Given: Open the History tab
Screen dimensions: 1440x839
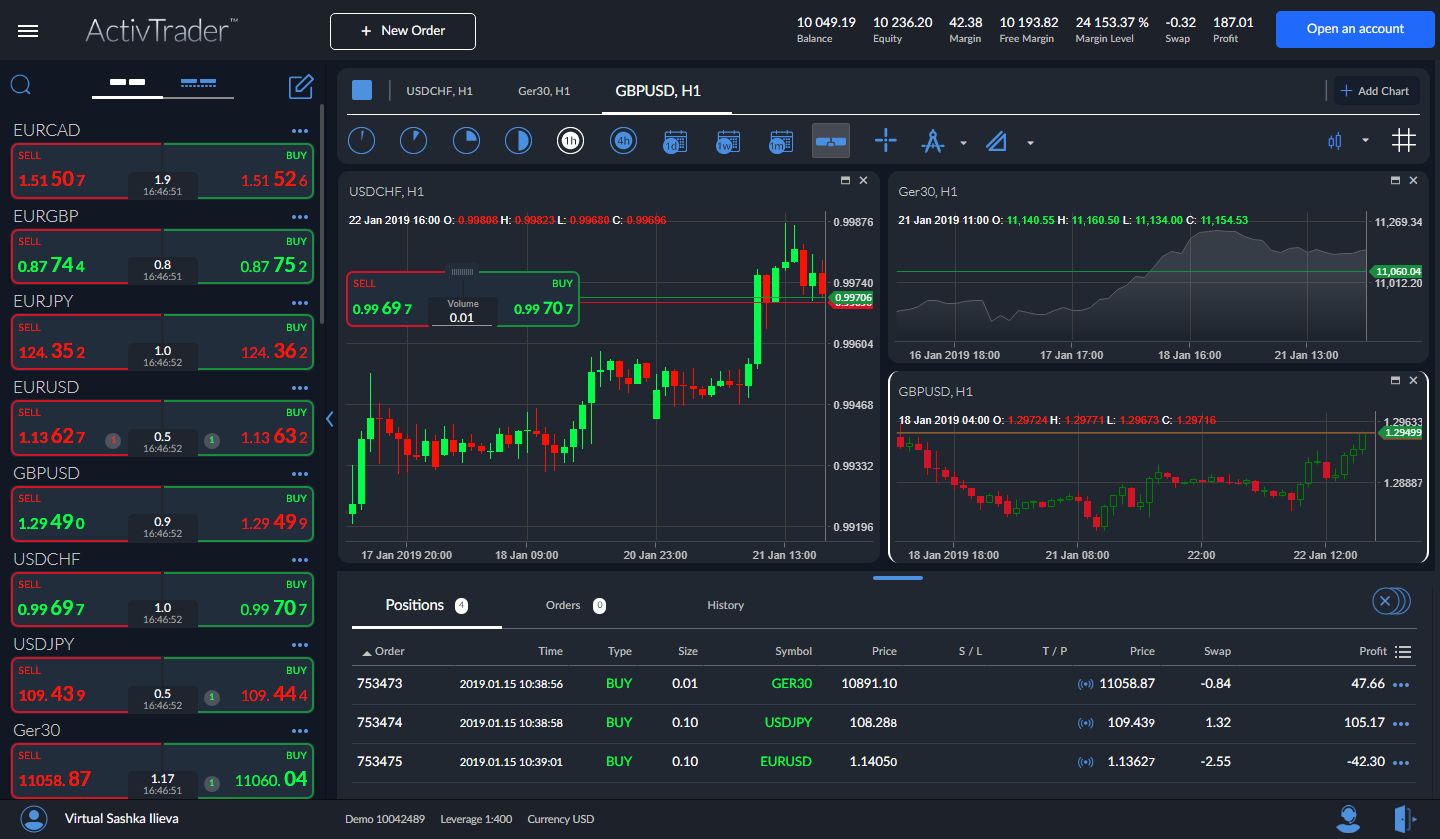Looking at the screenshot, I should coord(725,605).
